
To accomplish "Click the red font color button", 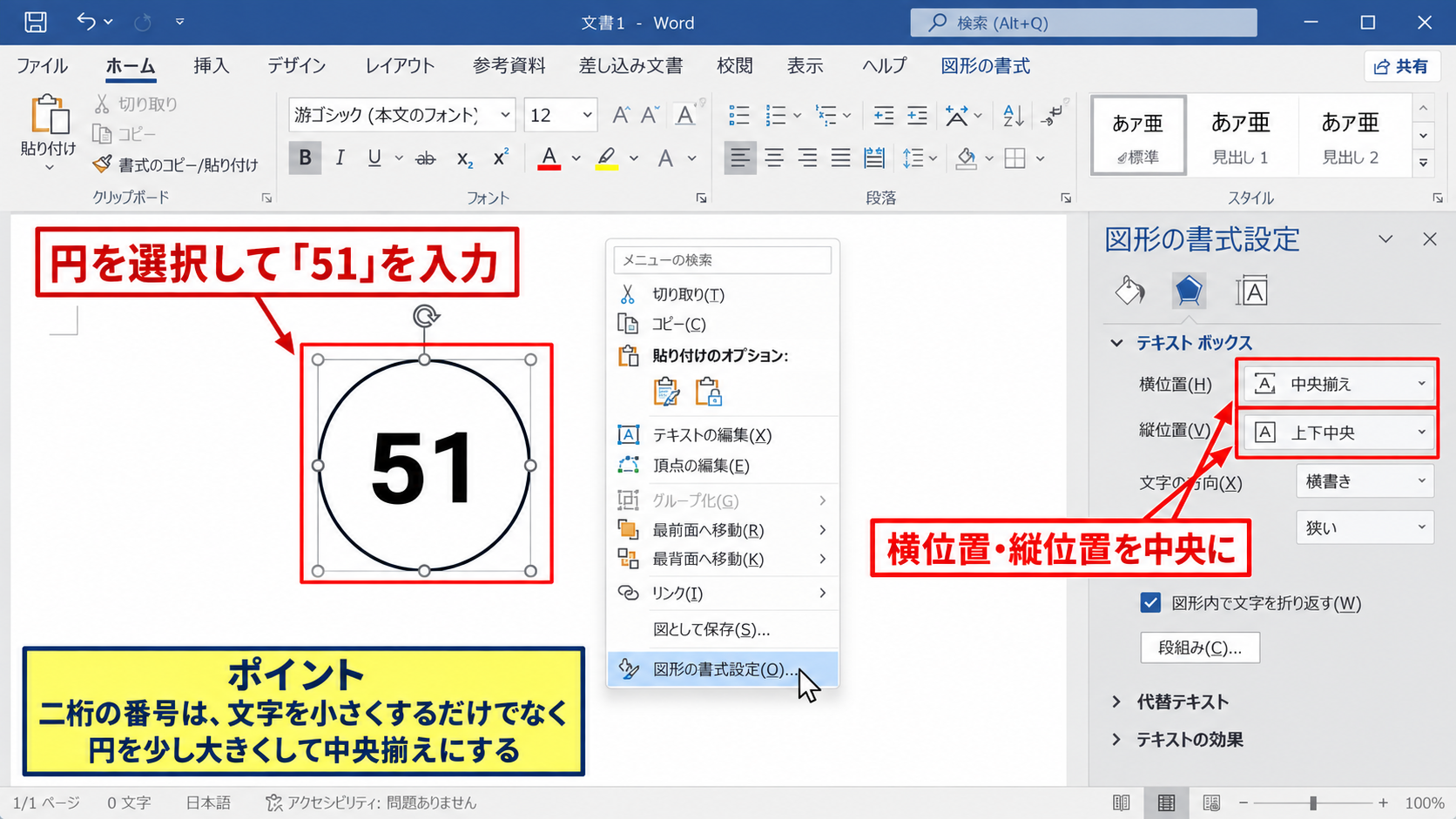I will pos(549,158).
